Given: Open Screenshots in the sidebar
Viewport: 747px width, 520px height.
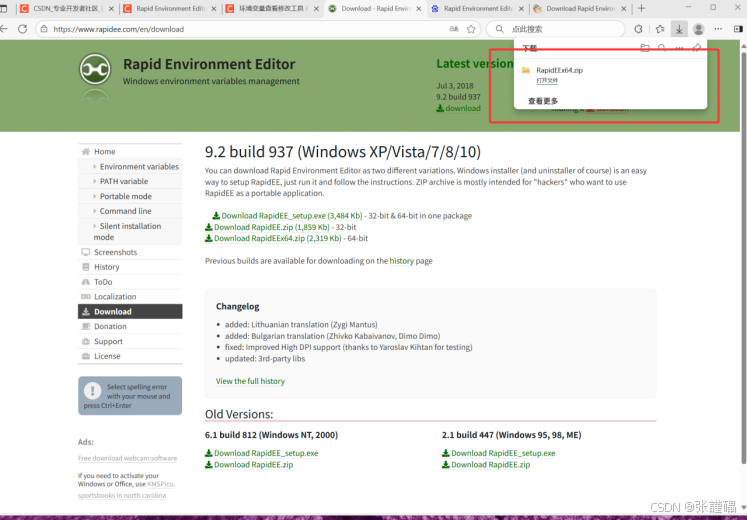Looking at the screenshot, I should coord(130,252).
